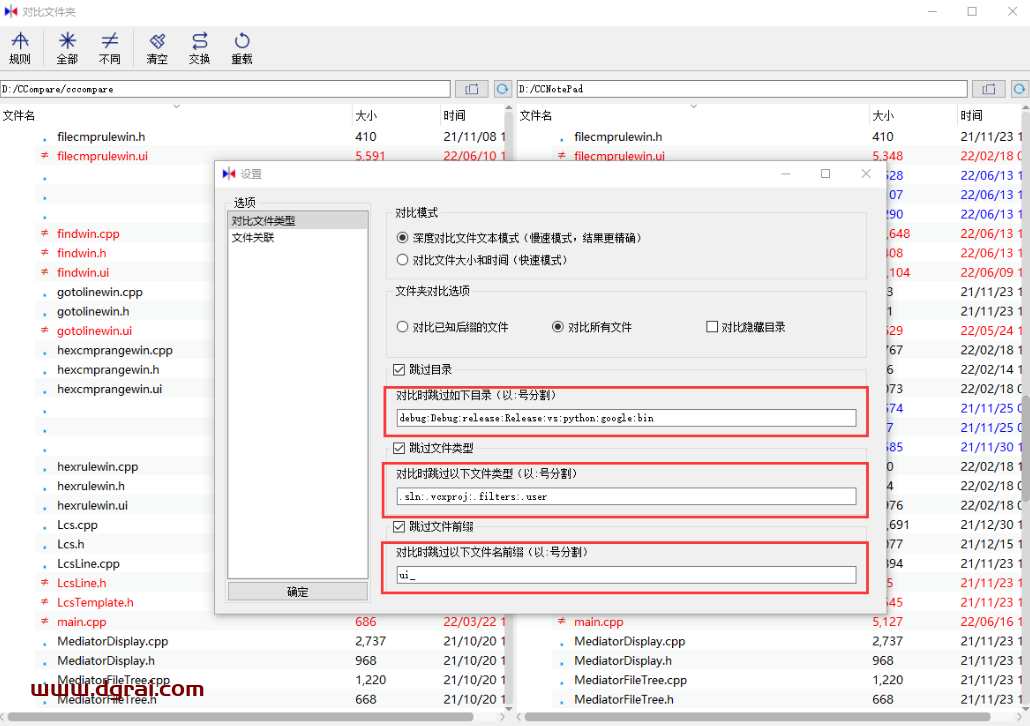This screenshot has width=1030, height=726.
Task: Click the skipped file types input field
Action: pyautogui.click(x=626, y=496)
